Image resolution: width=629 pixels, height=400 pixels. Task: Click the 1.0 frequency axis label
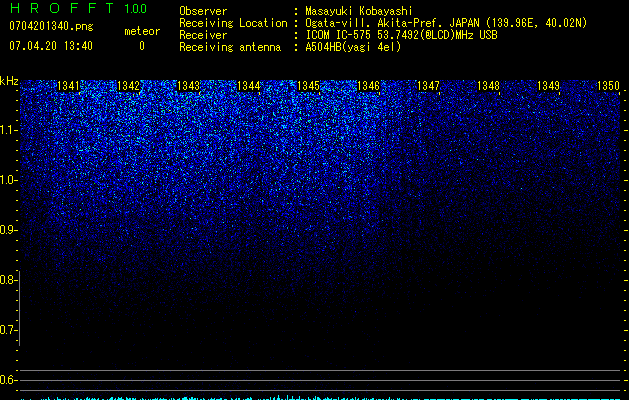(x=7, y=180)
